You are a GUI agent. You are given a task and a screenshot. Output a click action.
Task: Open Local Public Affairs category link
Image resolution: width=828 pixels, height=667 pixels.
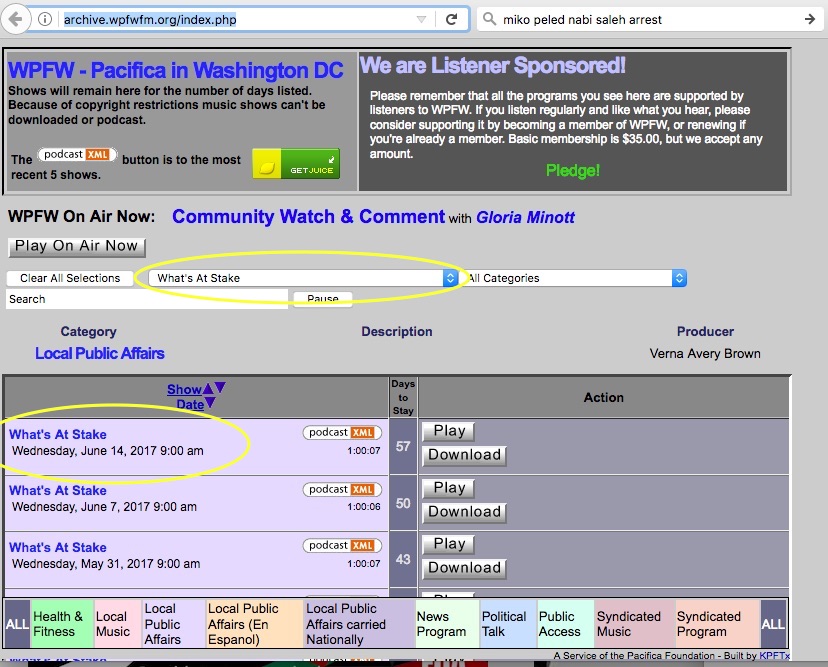click(x=100, y=353)
